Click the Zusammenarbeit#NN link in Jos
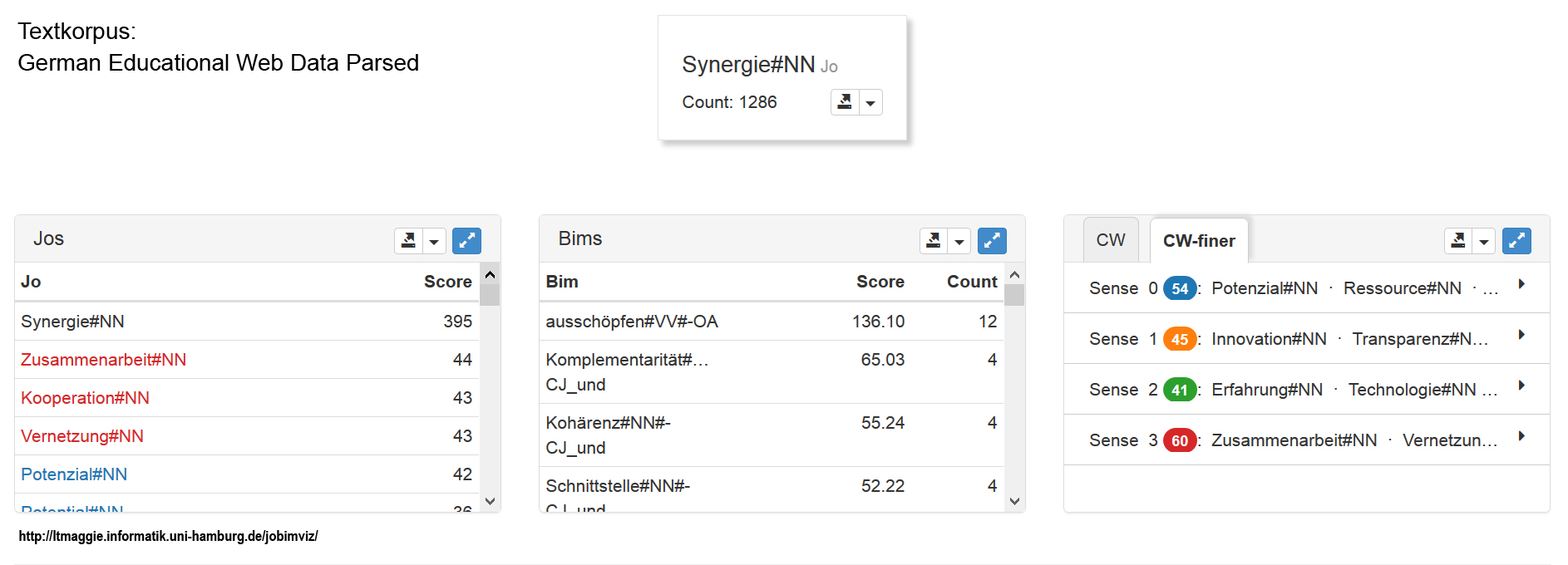This screenshot has width=1568, height=565. pyautogui.click(x=104, y=360)
